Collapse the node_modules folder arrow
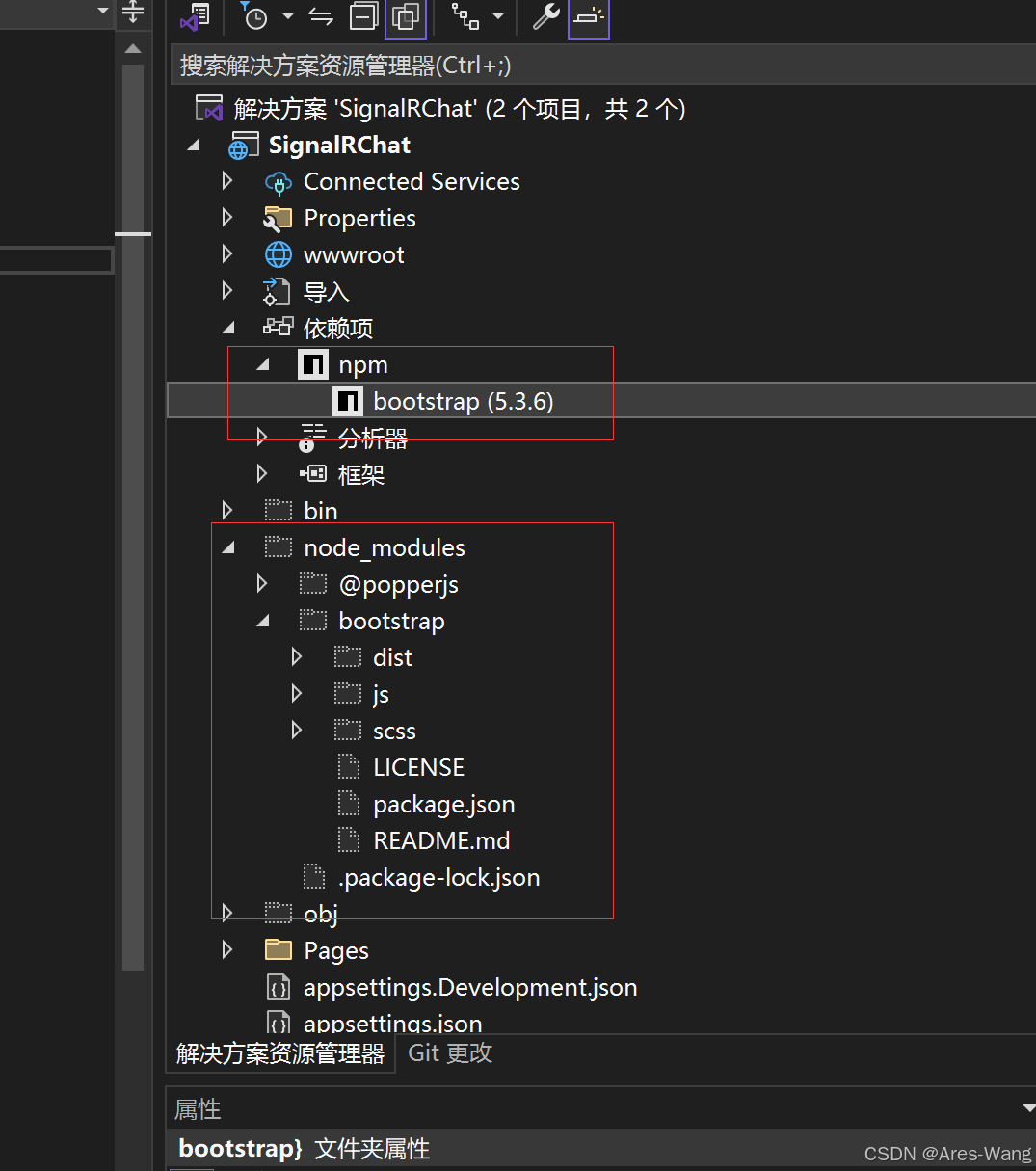 click(x=228, y=547)
